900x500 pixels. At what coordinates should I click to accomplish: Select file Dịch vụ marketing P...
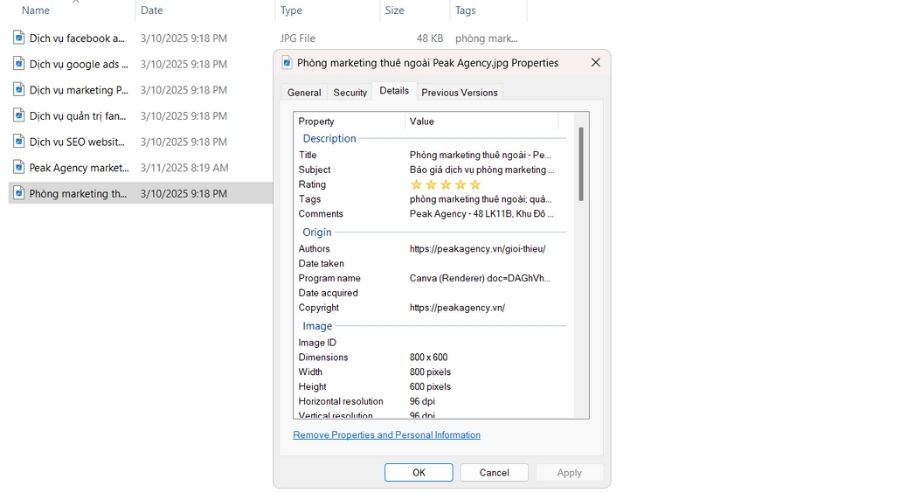[x=79, y=90]
